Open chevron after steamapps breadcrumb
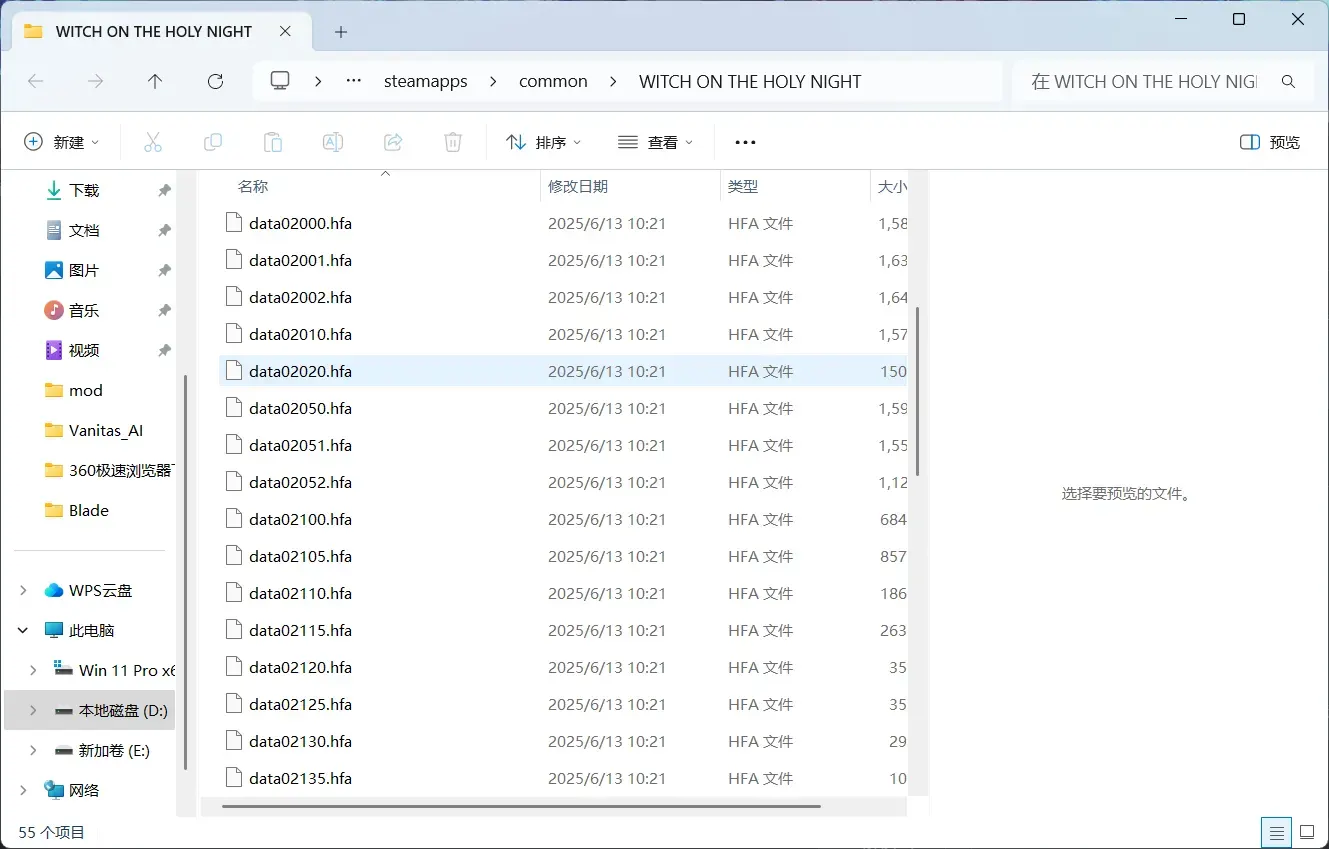 click(493, 81)
